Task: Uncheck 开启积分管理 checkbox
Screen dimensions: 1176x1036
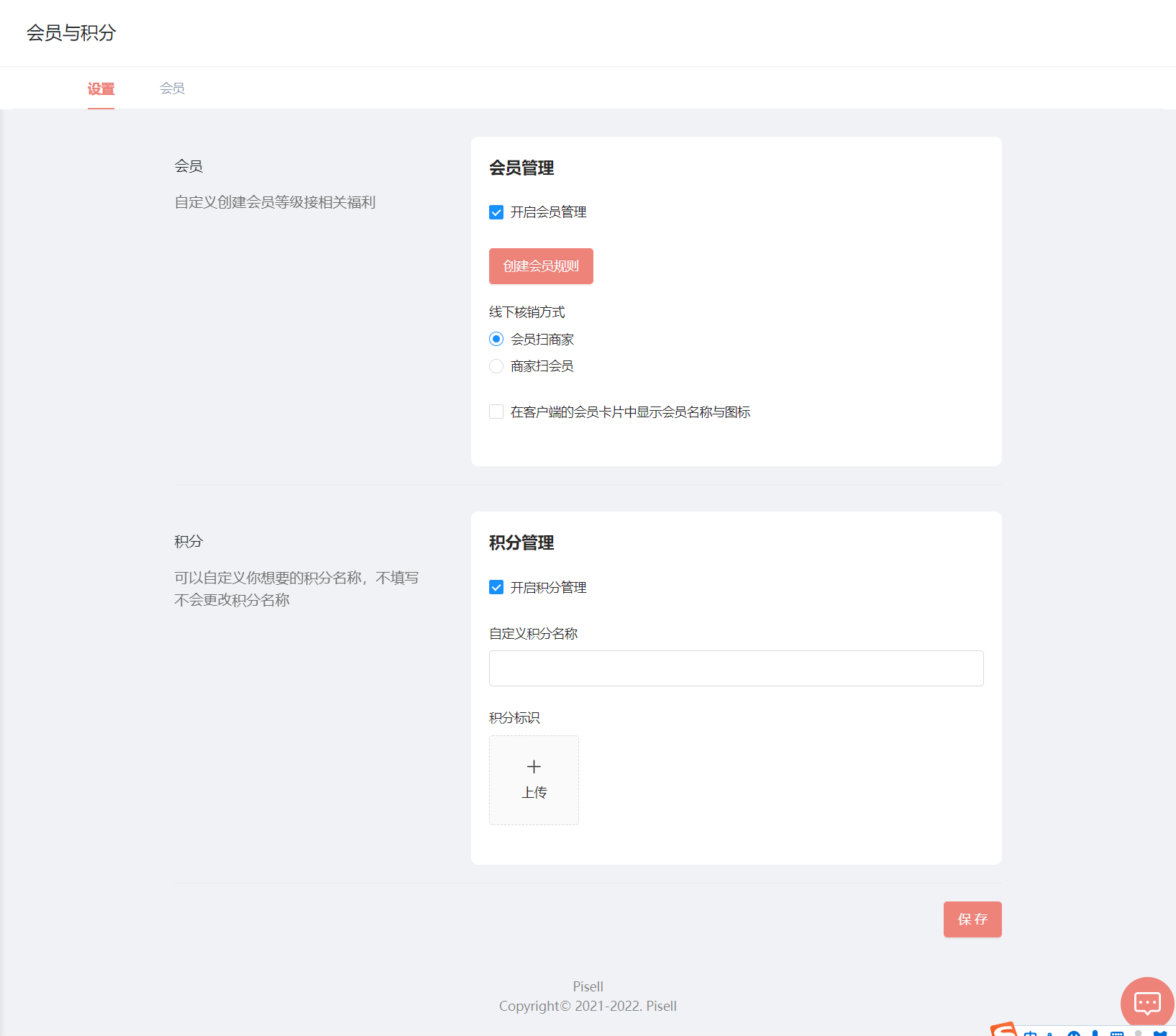Action: 496,588
